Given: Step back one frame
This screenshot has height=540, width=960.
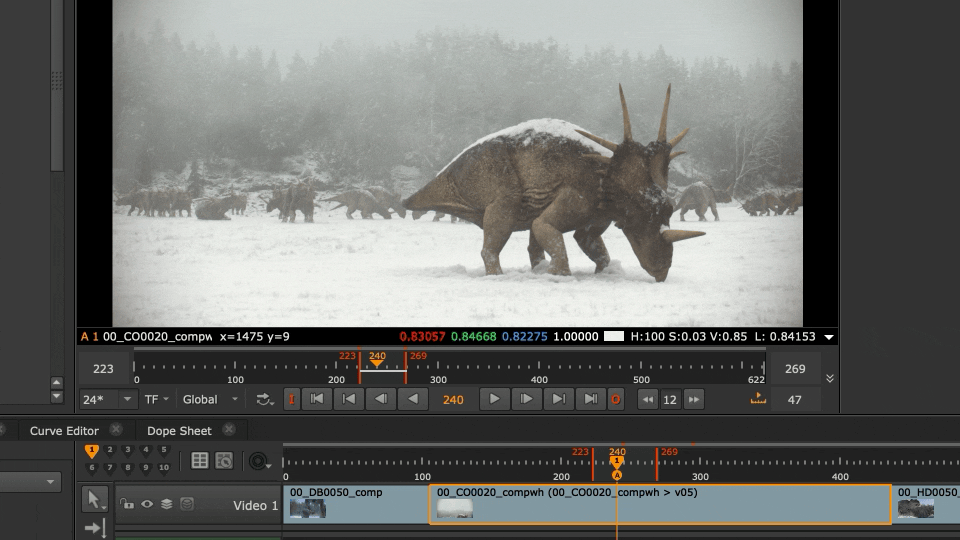Looking at the screenshot, I should [x=380, y=399].
